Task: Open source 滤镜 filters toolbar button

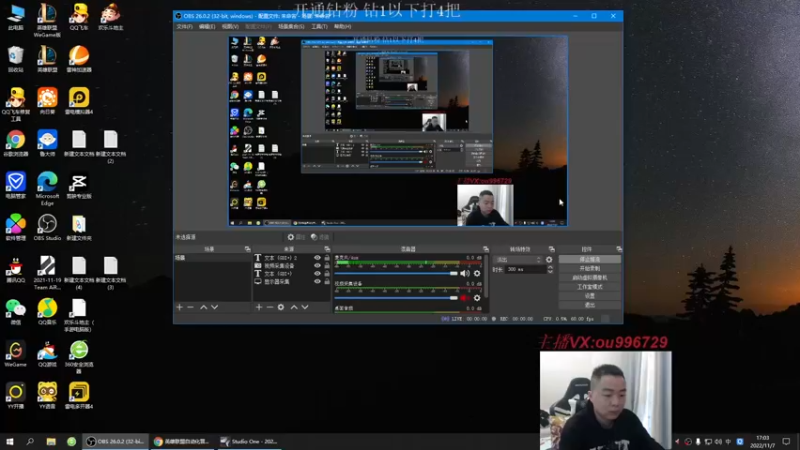Action: [320, 237]
